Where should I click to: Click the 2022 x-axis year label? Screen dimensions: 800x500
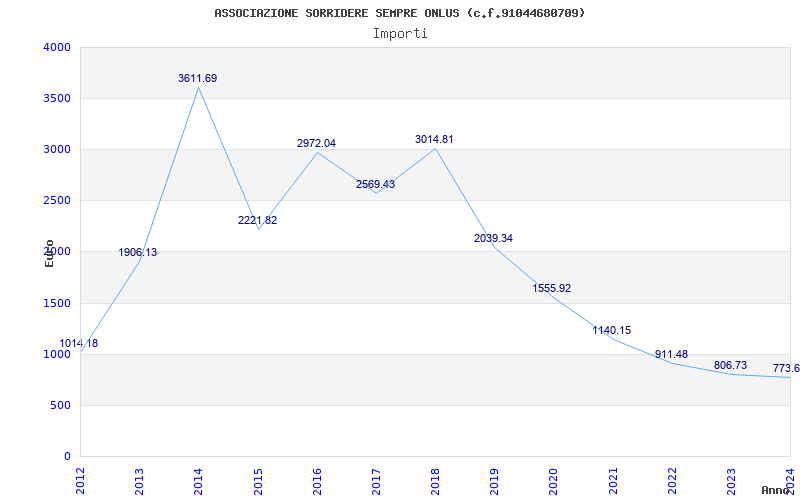(672, 480)
